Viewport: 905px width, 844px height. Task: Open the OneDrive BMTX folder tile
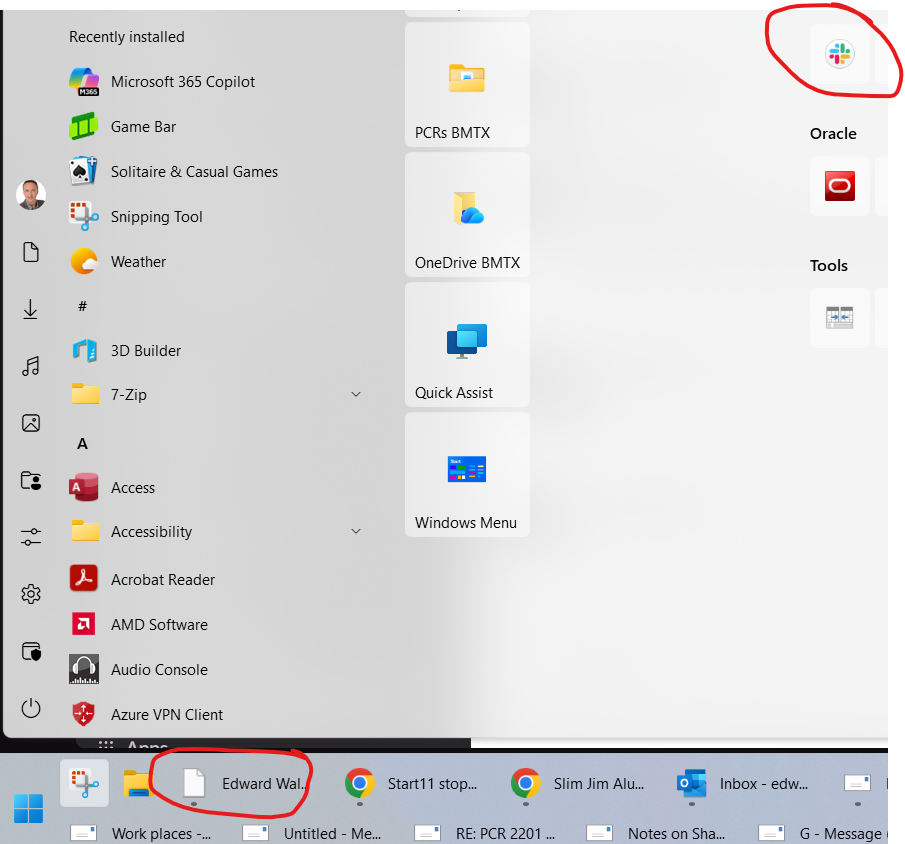click(x=467, y=215)
